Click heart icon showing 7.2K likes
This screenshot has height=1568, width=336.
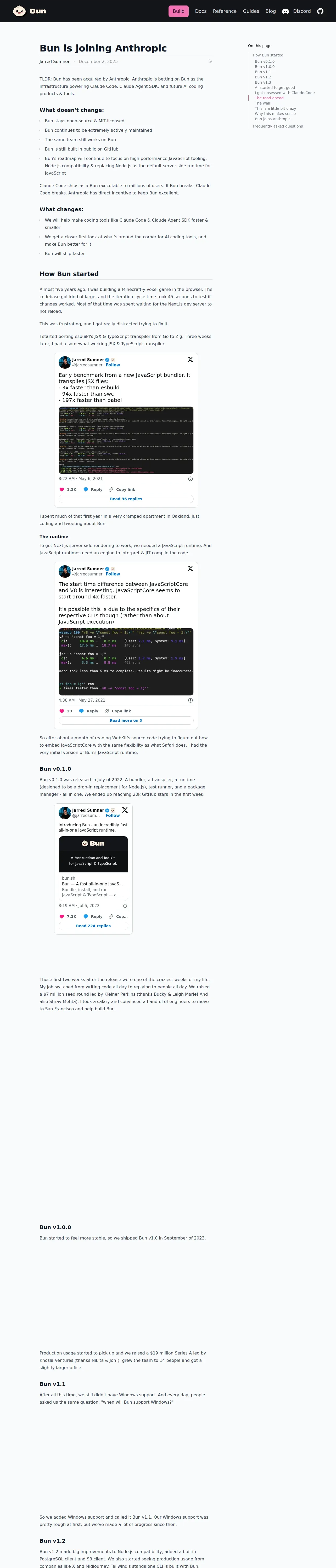pyautogui.click(x=61, y=916)
